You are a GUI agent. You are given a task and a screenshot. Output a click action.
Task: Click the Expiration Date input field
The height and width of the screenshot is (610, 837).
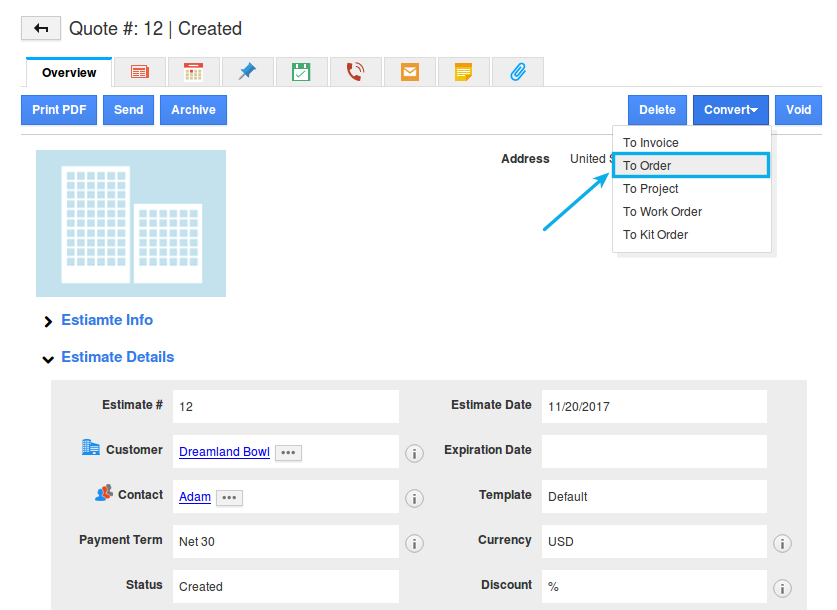(x=654, y=451)
